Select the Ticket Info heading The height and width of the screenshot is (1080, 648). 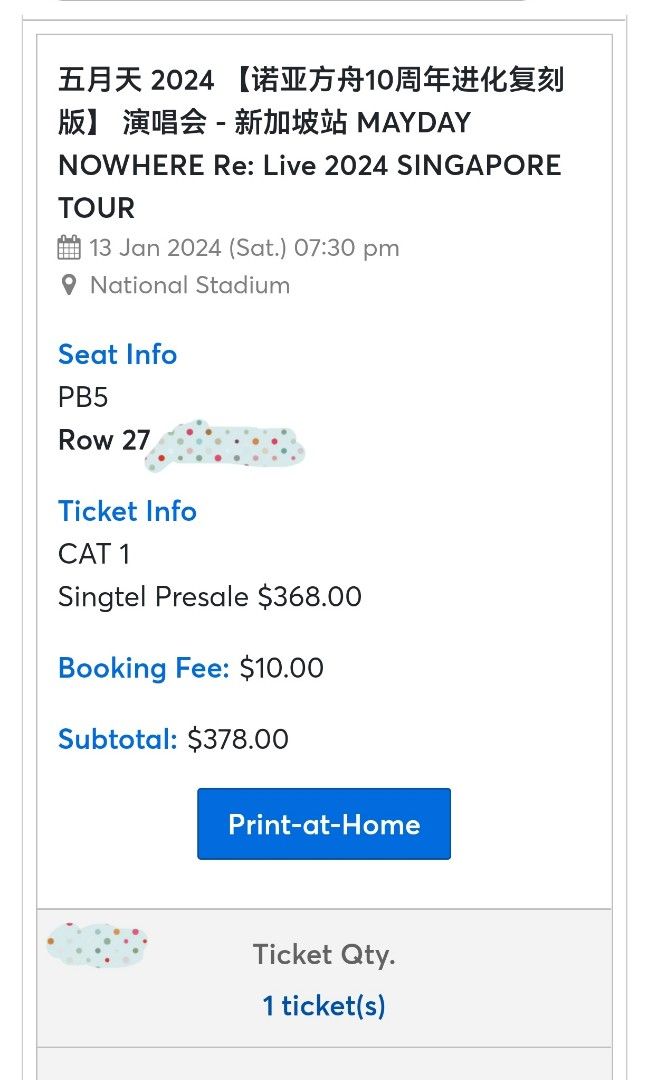coord(127,512)
